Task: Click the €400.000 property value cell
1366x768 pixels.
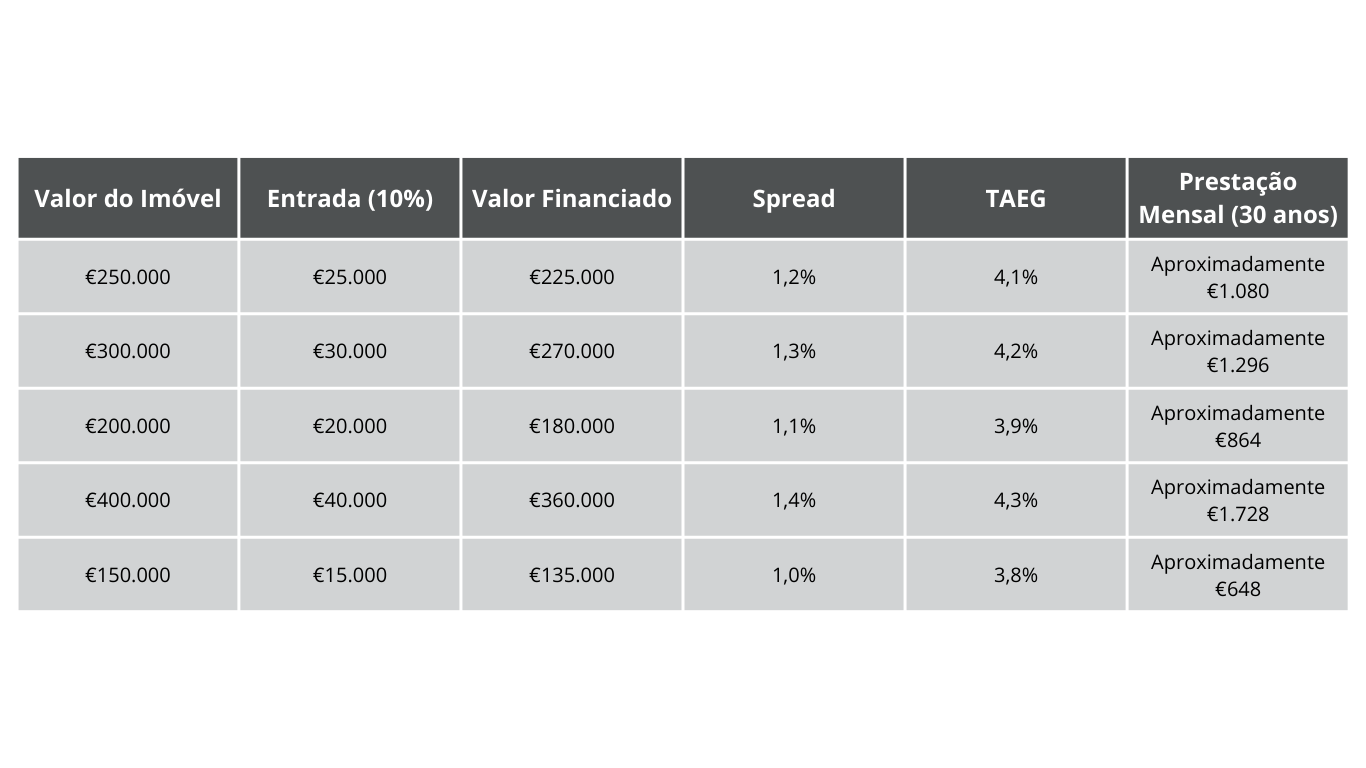Action: 128,500
